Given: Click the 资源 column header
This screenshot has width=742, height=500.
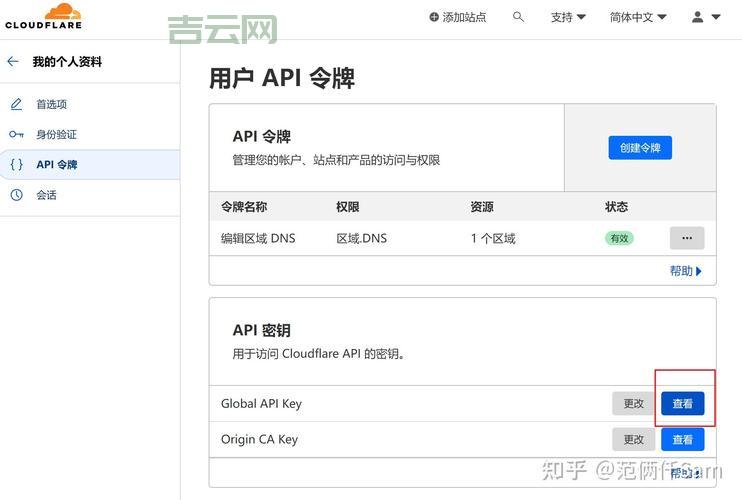Looking at the screenshot, I should coord(482,207).
